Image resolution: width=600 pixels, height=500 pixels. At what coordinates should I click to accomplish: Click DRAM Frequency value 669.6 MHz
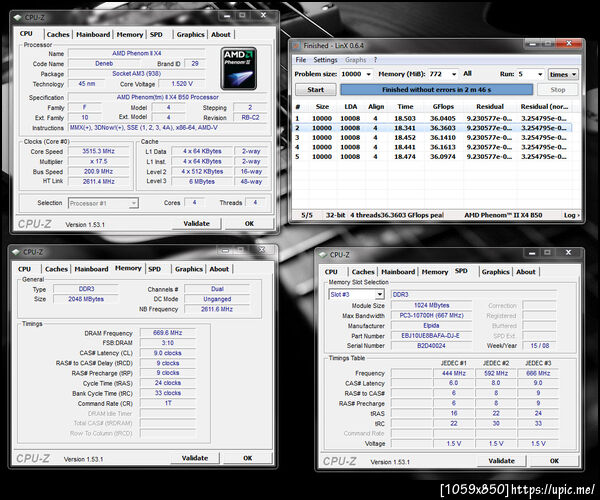(x=168, y=333)
